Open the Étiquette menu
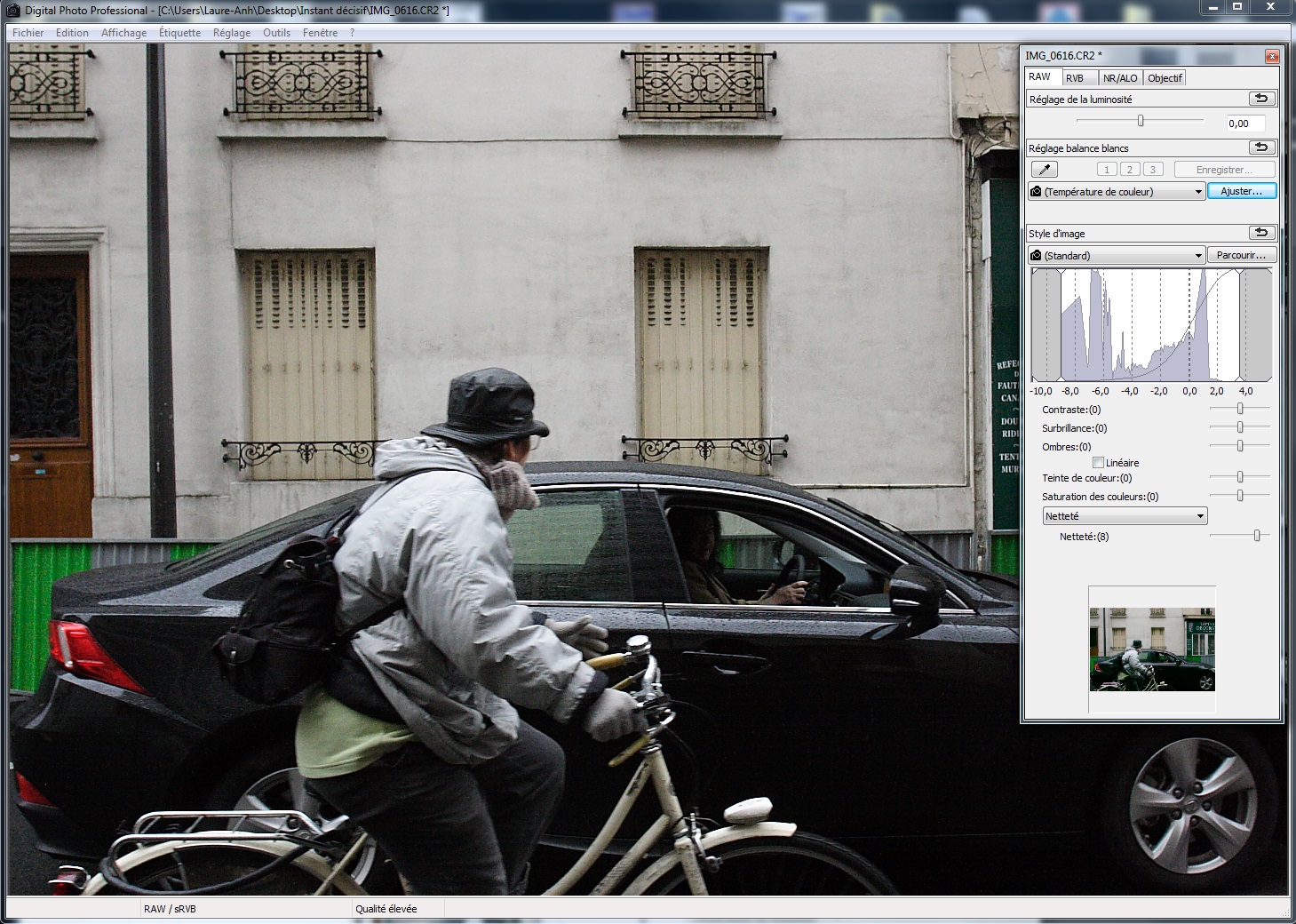 pyautogui.click(x=179, y=33)
